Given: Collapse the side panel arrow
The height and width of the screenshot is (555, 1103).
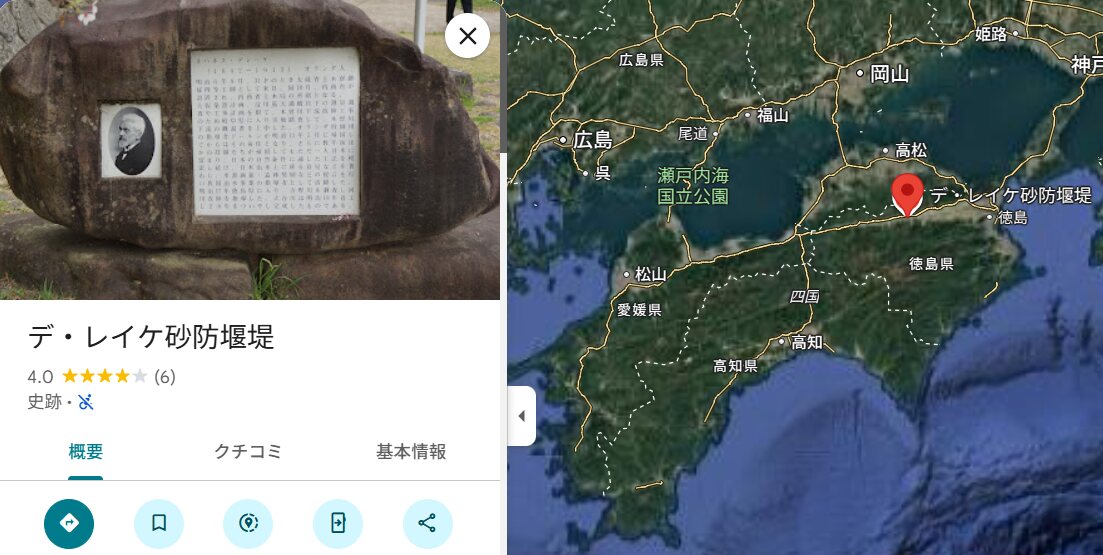Looking at the screenshot, I should [x=521, y=416].
